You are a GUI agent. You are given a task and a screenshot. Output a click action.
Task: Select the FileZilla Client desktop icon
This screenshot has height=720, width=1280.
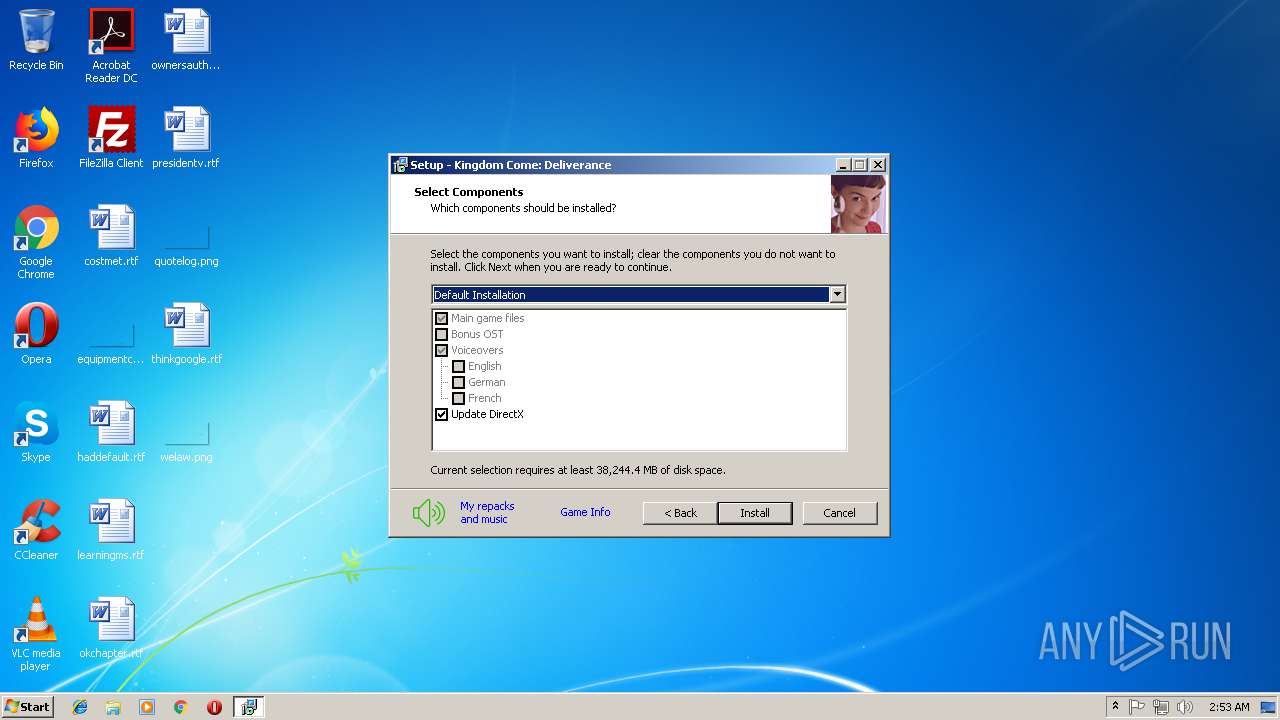click(111, 138)
